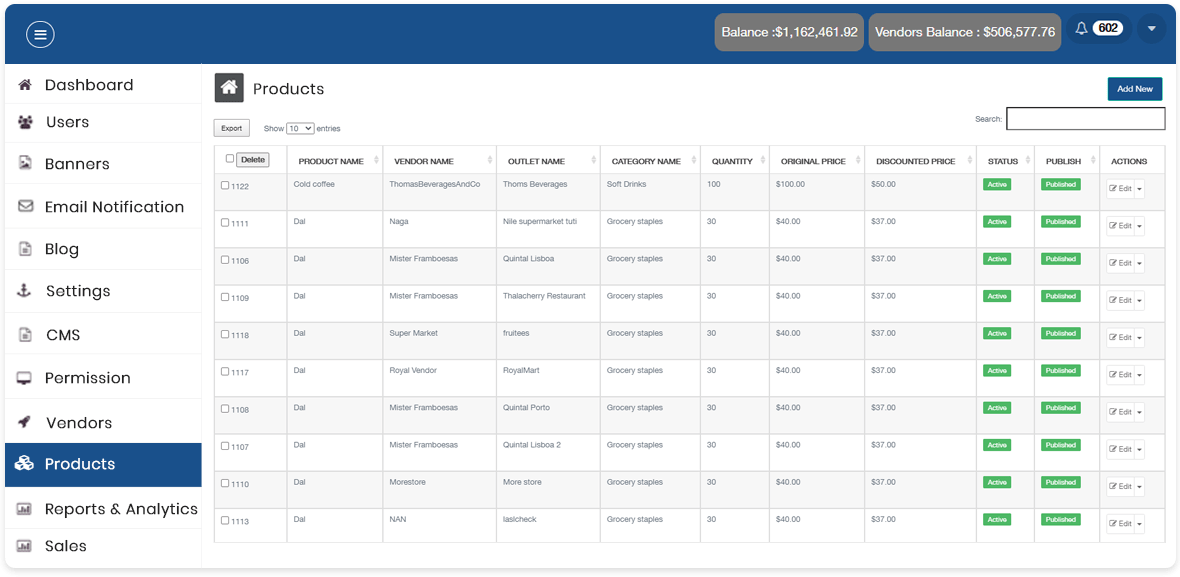Click the Export button
The width and height of the screenshot is (1180, 577).
(x=232, y=128)
